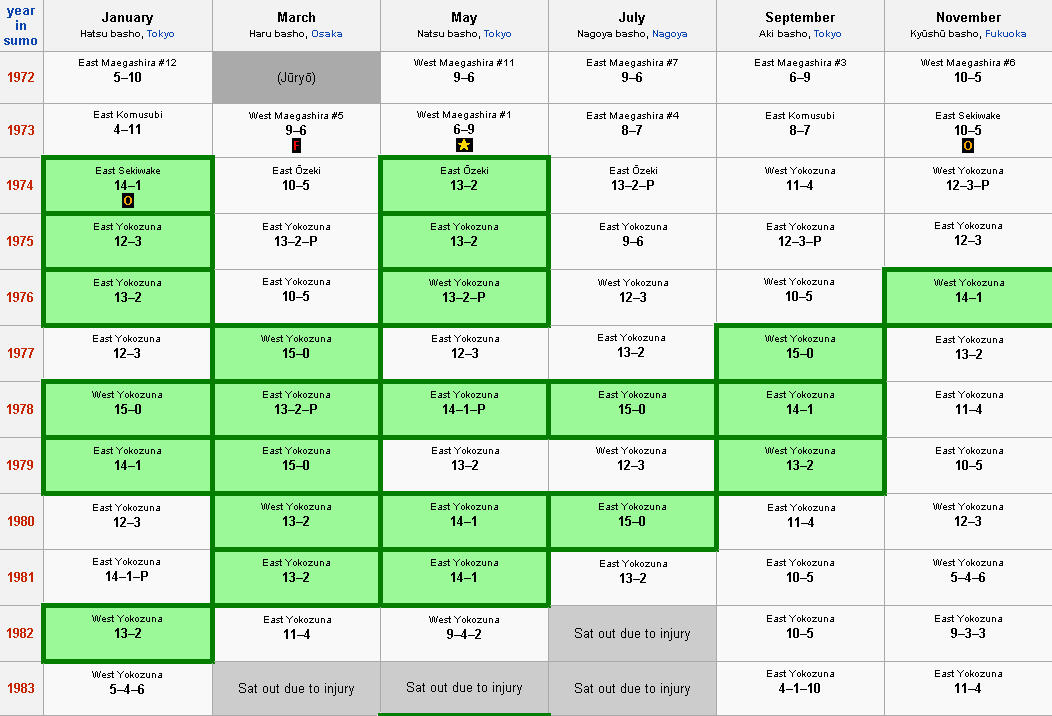Follow the year in sumo header link
Screen dimensions: 1052x716
pos(20,25)
